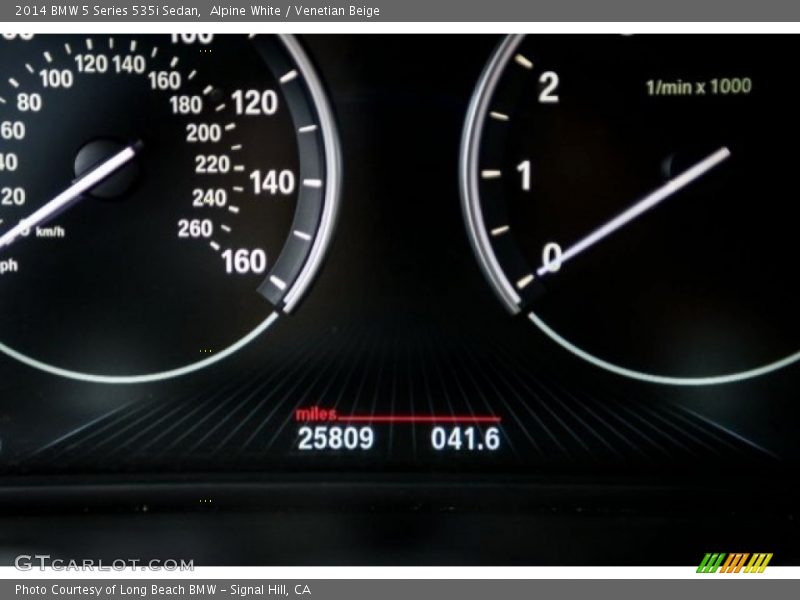Screen dimensions: 800x600
Task: Click the 240 km/h speedometer number
Action: [x=209, y=197]
